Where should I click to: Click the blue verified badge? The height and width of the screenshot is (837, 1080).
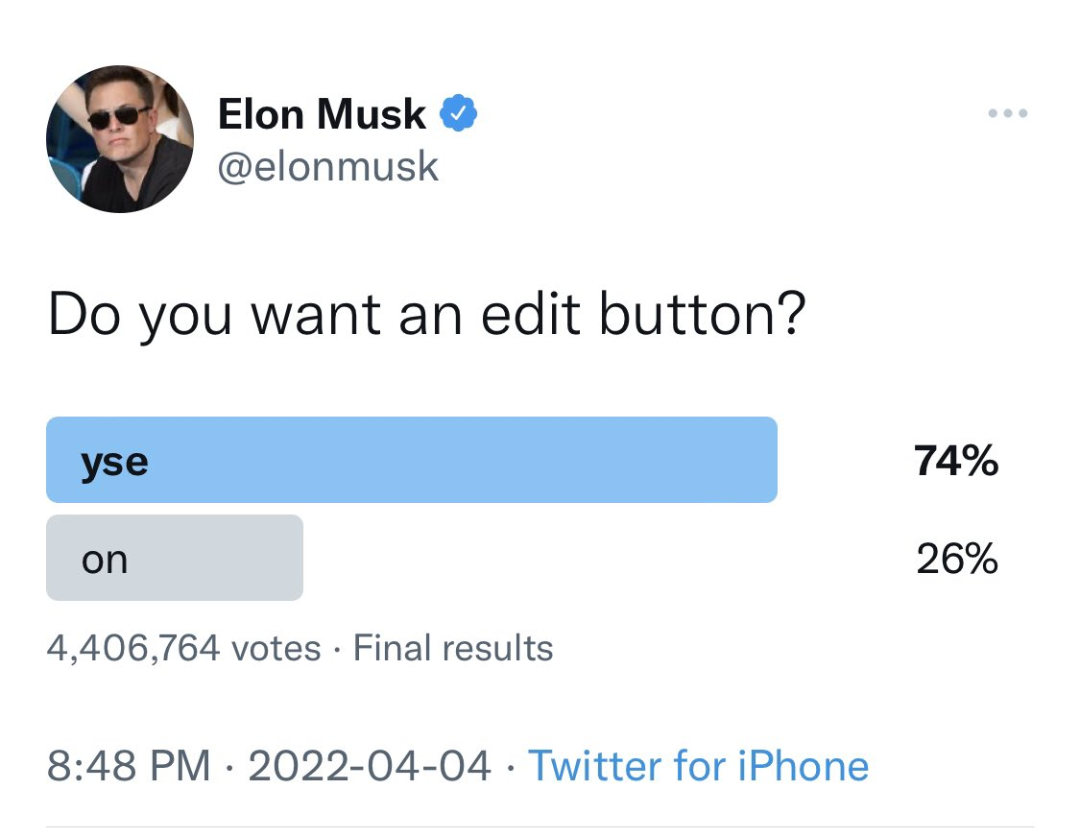pos(459,115)
